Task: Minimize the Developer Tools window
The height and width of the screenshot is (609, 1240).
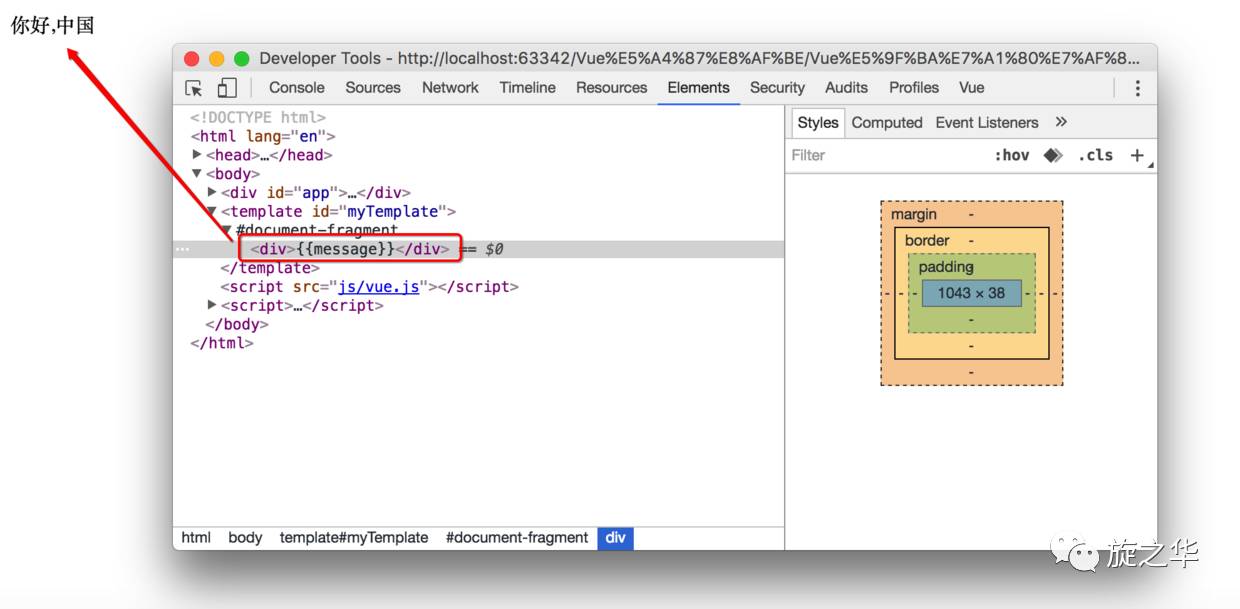Action: 217,59
